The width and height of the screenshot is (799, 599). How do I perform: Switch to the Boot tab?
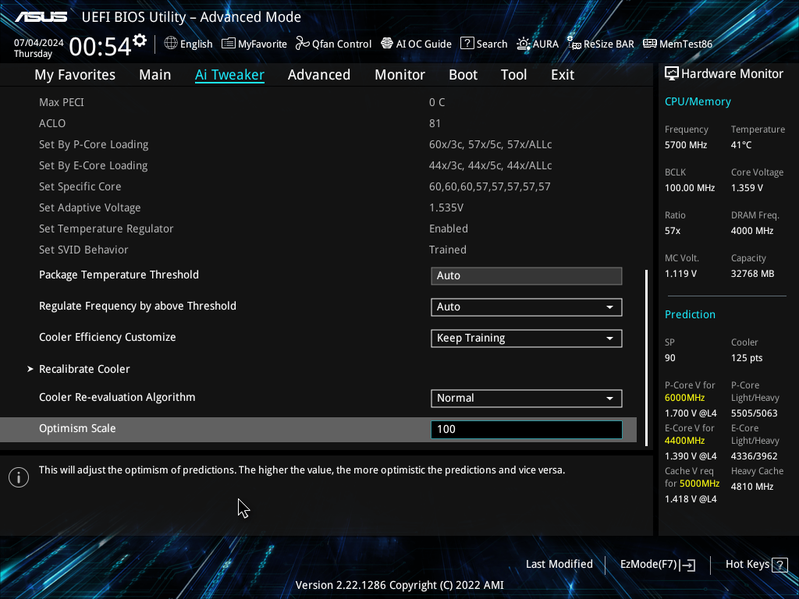point(463,75)
